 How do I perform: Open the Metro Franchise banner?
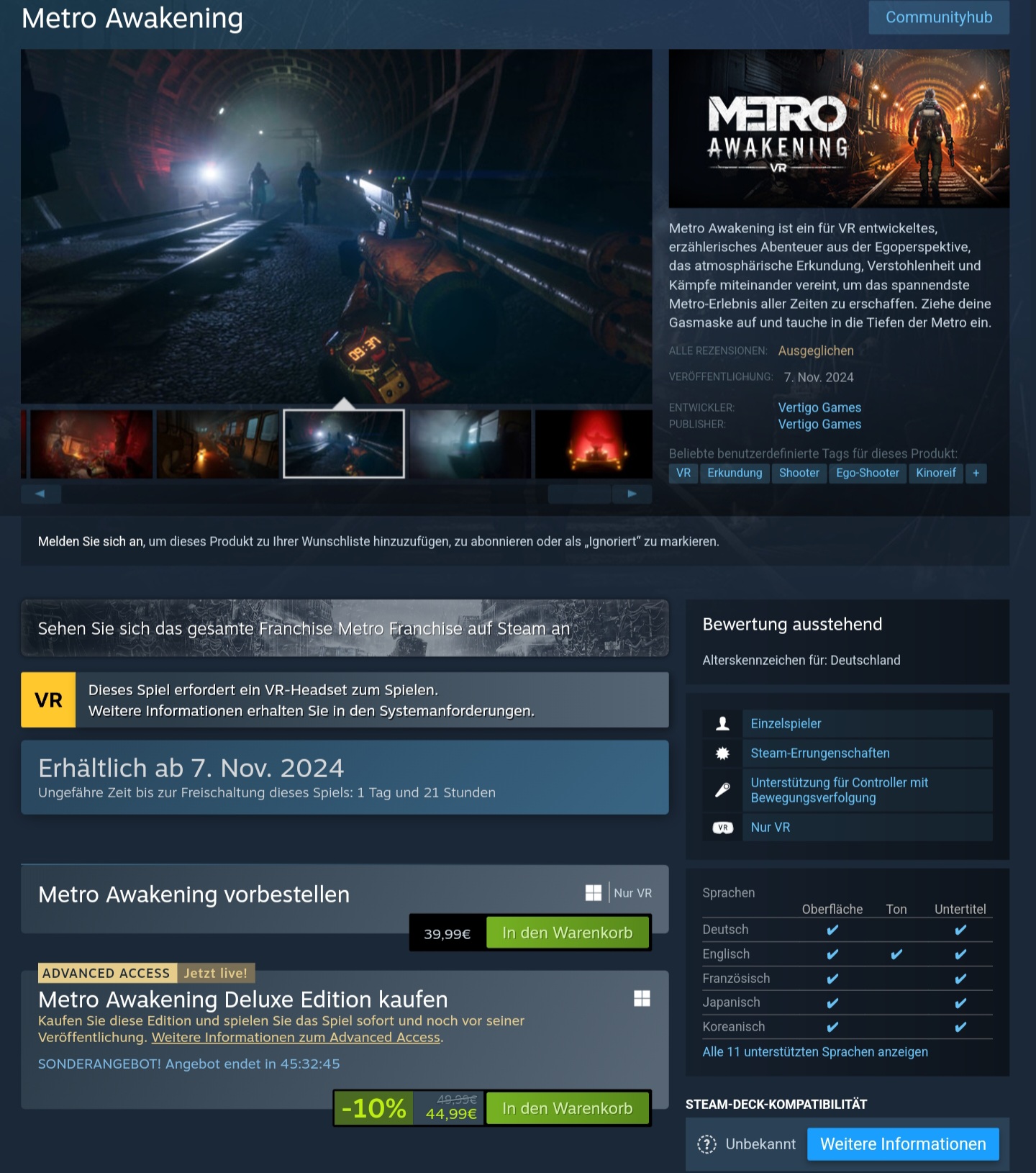pos(345,628)
